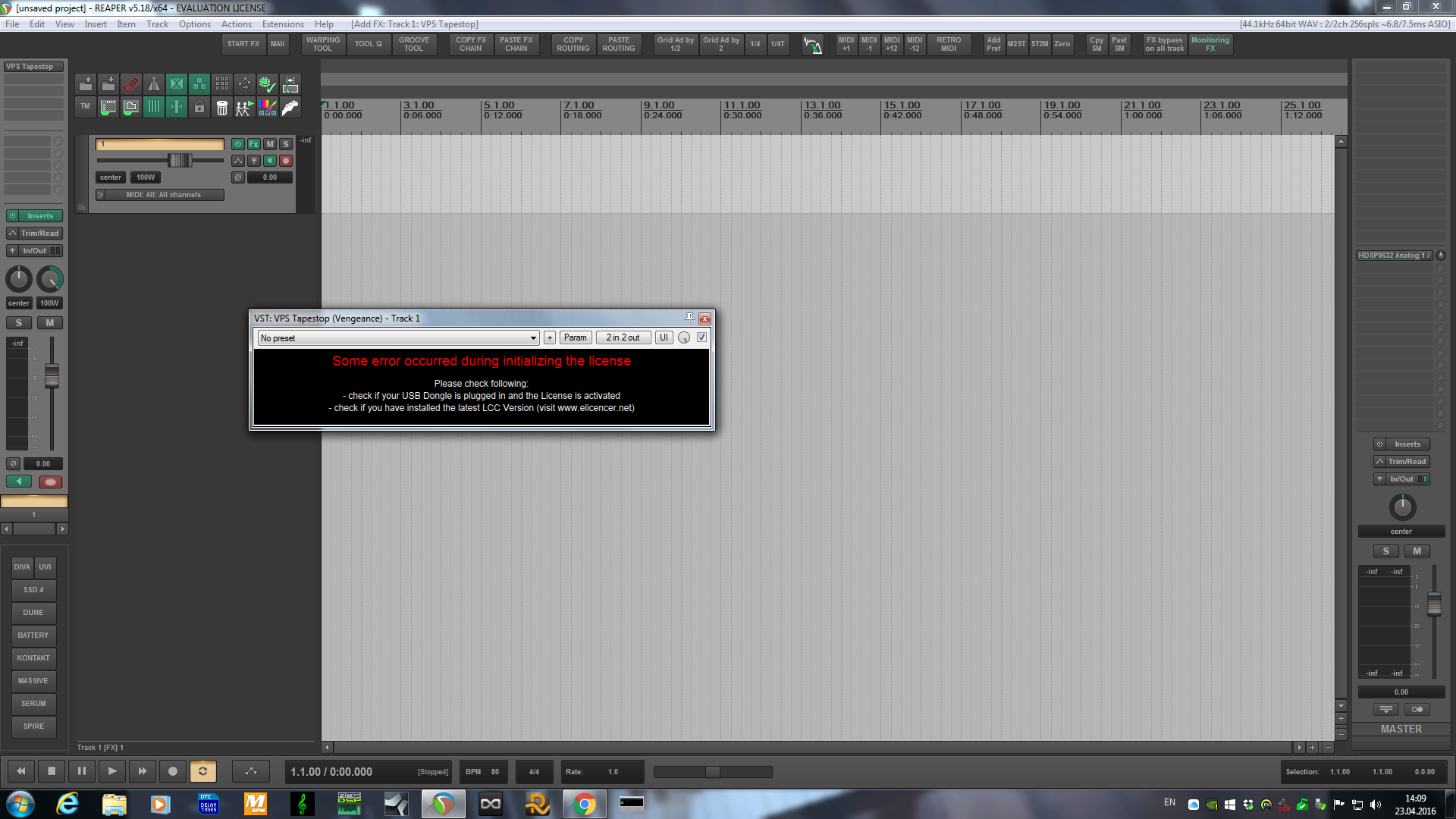Screen dimensions: 1456x819
Task: Click the chip with checkmark icon
Action: [267, 84]
